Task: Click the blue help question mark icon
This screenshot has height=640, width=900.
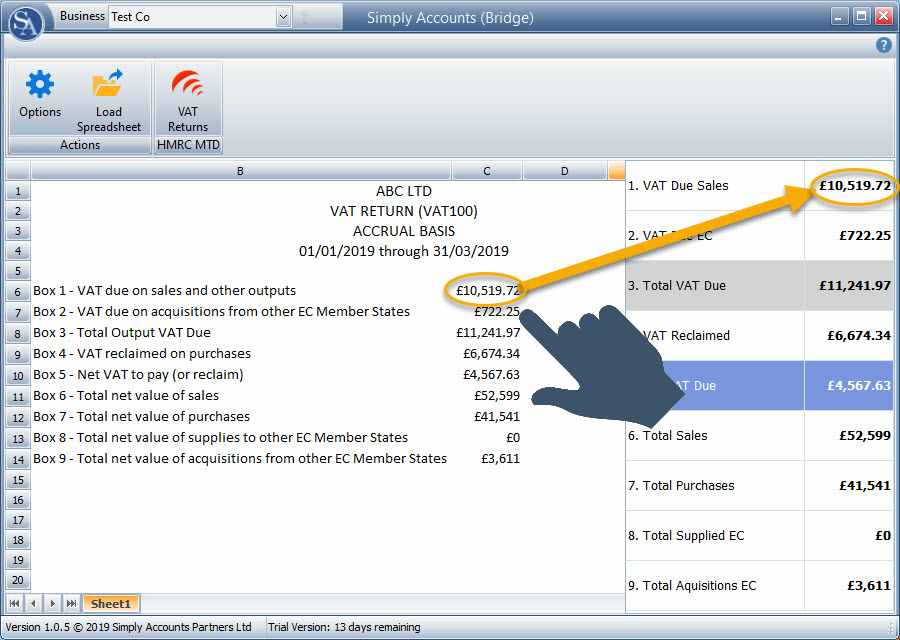Action: (883, 45)
